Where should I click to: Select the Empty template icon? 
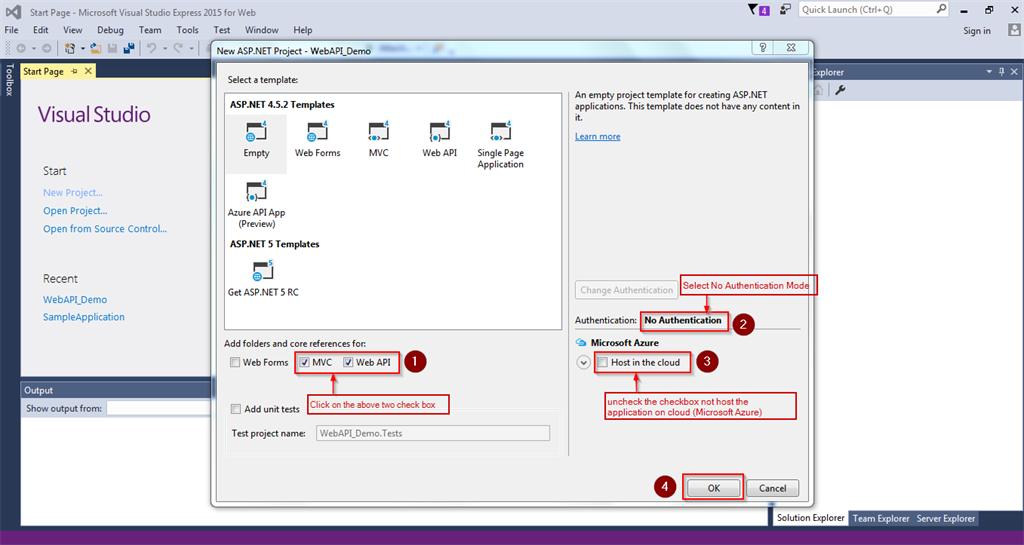pos(256,132)
